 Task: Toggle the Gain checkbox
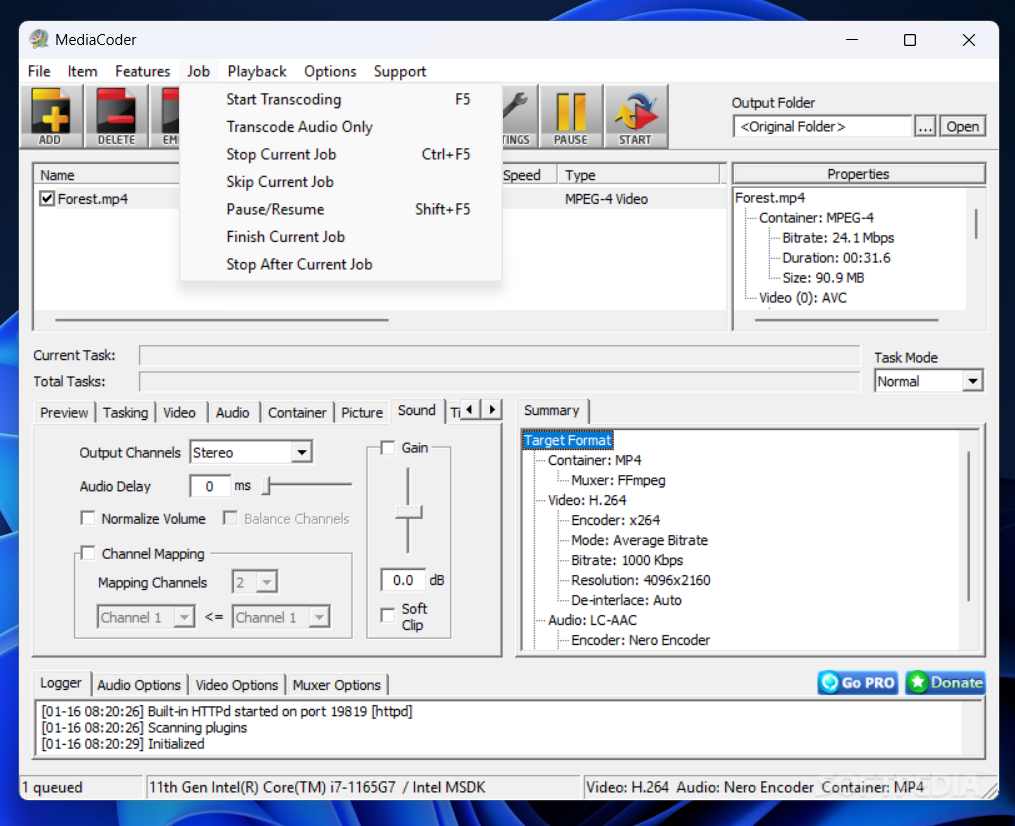pos(388,447)
